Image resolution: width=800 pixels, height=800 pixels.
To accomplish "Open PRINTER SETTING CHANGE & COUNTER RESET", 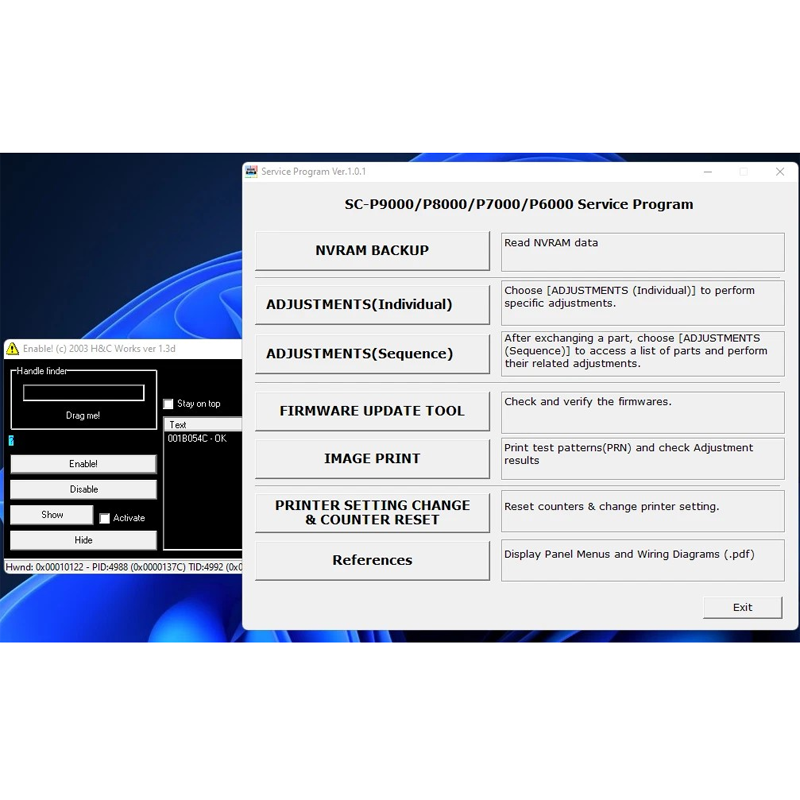I will point(372,512).
